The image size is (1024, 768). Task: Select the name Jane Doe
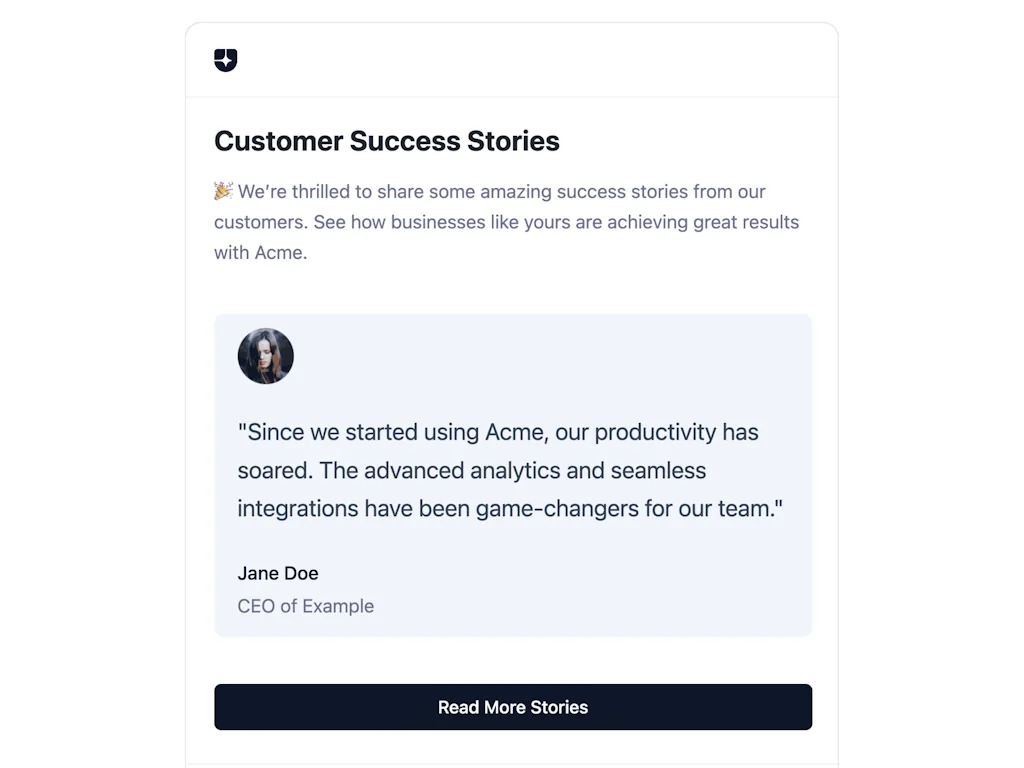tap(278, 573)
